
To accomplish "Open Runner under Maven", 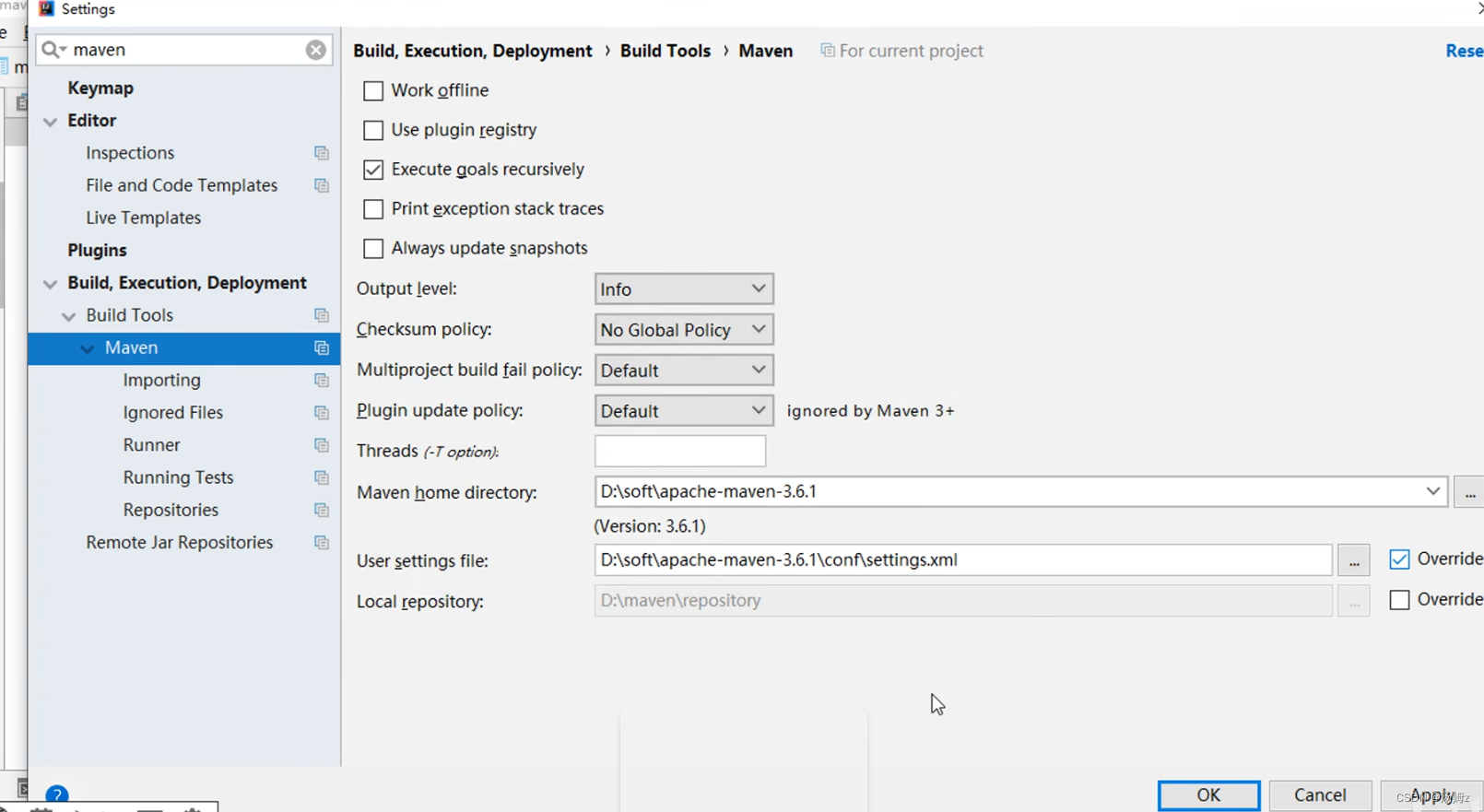I will point(151,445).
